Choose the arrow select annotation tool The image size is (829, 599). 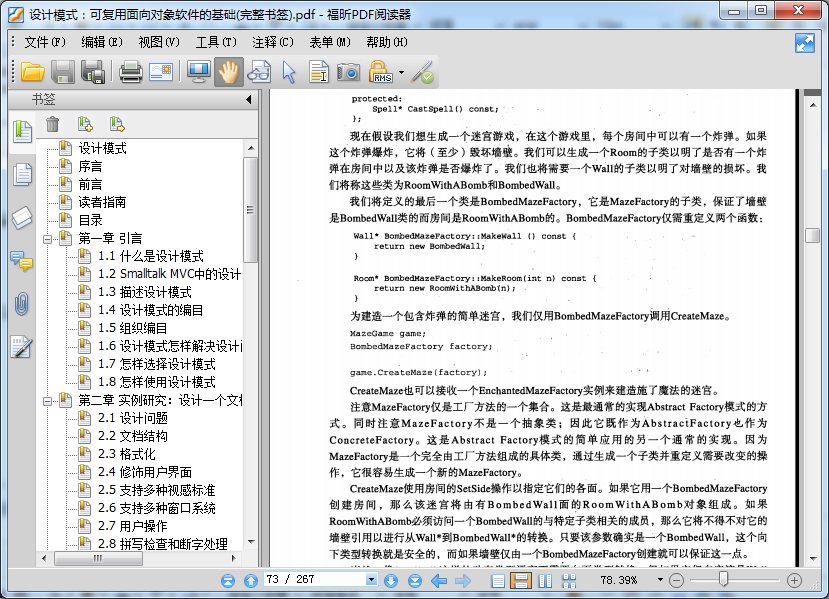point(289,72)
